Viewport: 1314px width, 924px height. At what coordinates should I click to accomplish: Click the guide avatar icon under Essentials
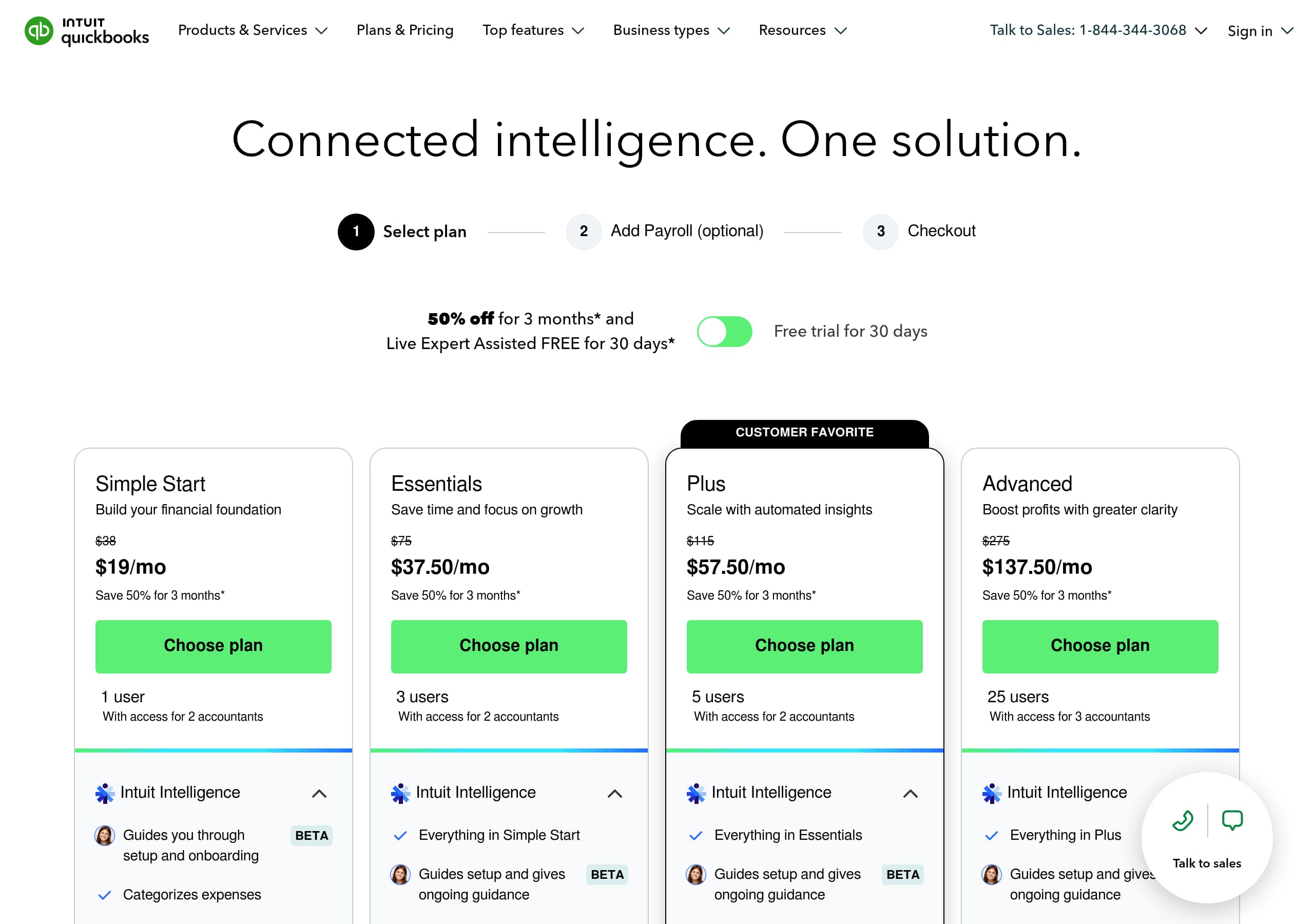pos(401,875)
